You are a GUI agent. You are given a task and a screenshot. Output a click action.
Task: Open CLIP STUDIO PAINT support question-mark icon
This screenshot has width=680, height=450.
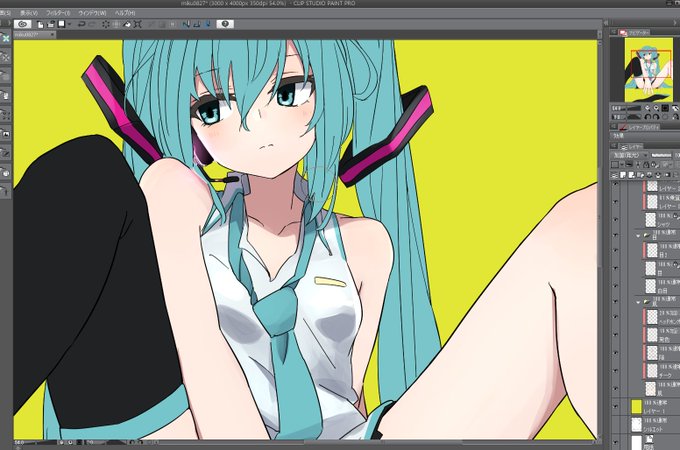click(225, 24)
